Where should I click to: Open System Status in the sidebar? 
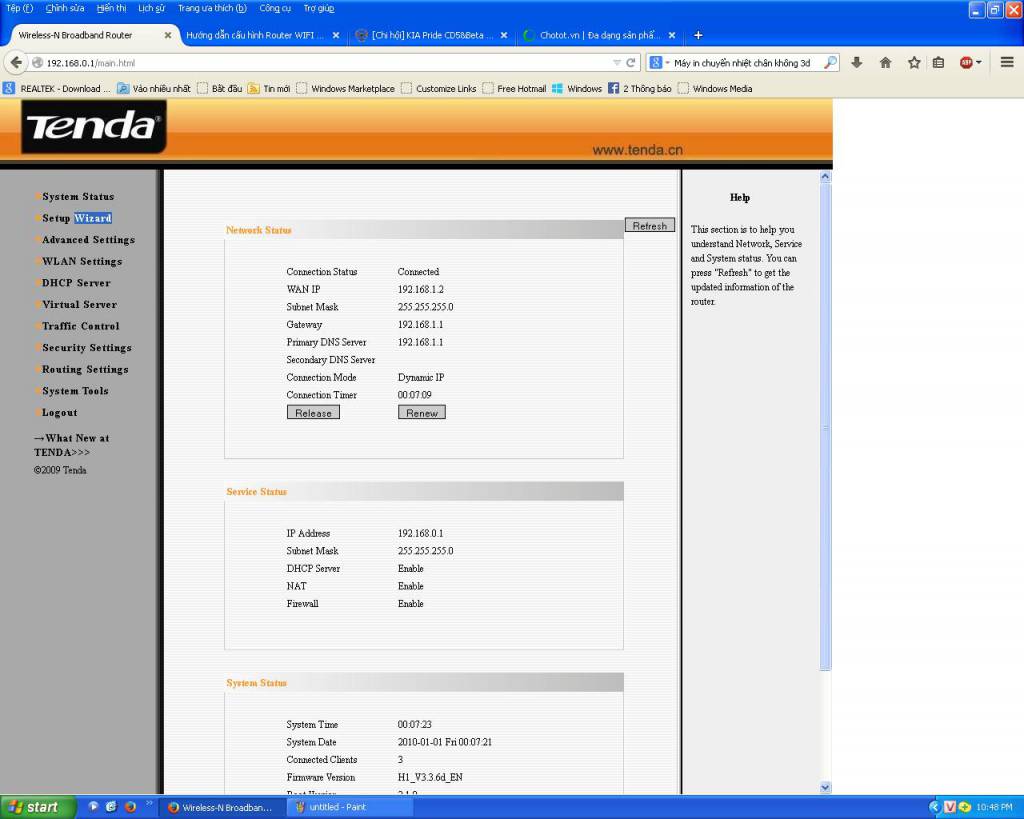[78, 197]
